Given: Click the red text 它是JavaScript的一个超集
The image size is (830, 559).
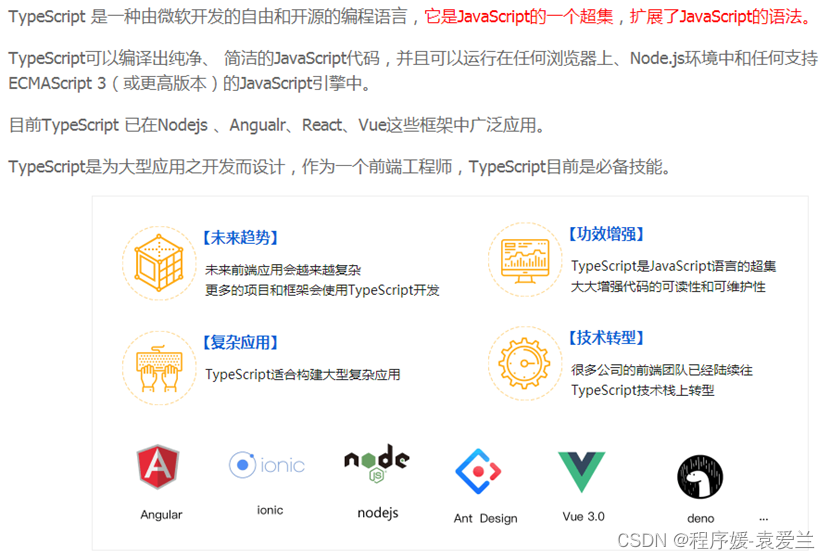Looking at the screenshot, I should (x=519, y=17).
